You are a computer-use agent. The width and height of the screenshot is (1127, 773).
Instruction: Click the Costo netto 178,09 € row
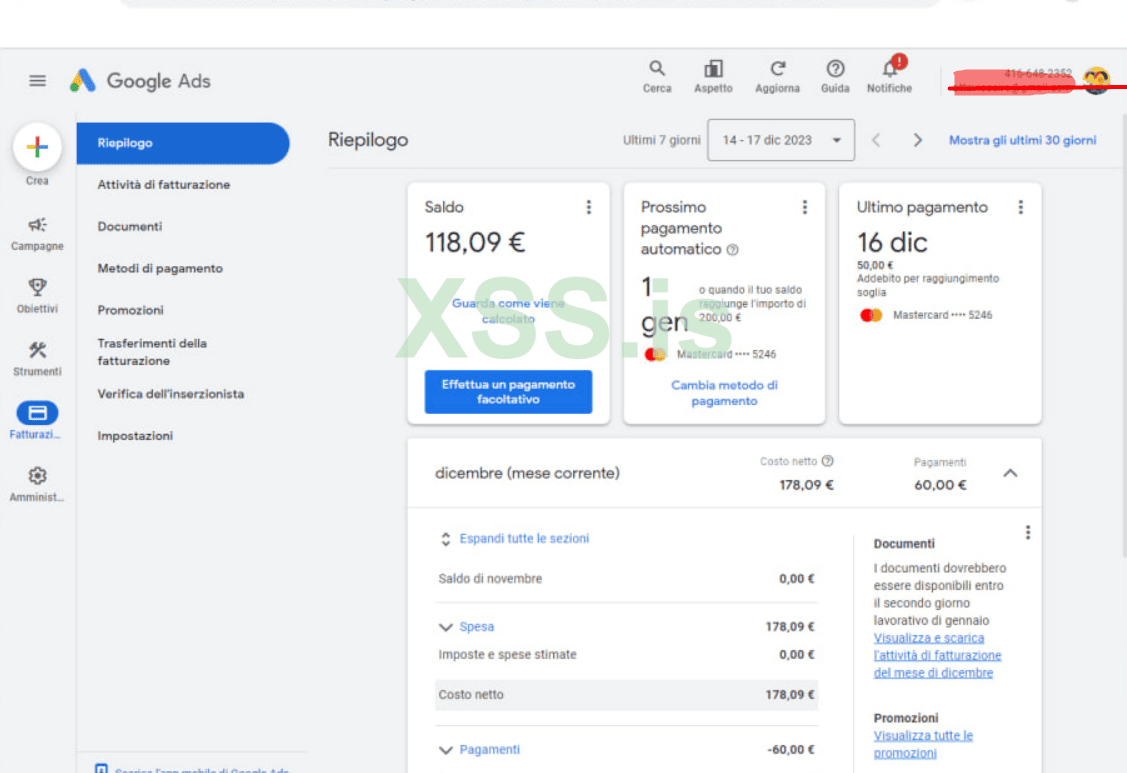(626, 695)
